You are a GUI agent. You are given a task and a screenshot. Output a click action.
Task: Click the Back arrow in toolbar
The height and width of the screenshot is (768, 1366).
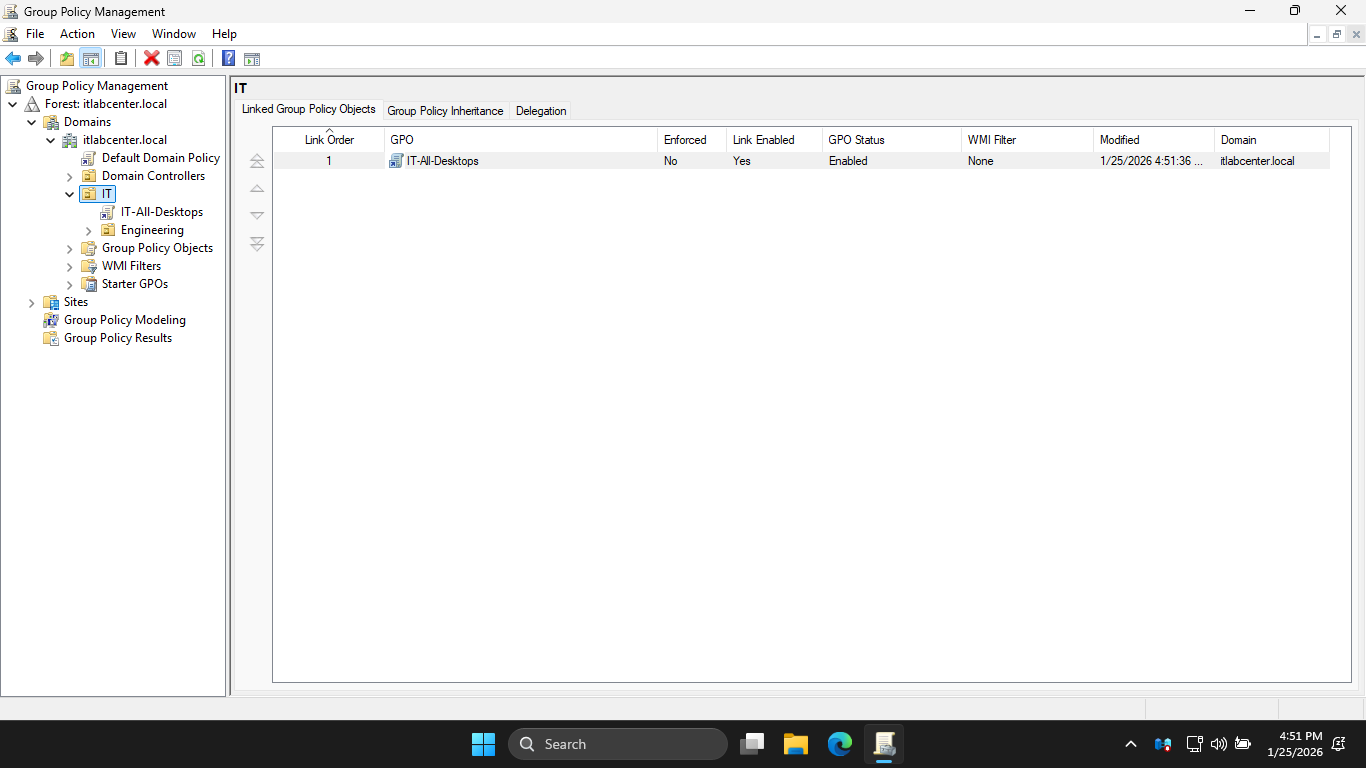[x=13, y=59]
